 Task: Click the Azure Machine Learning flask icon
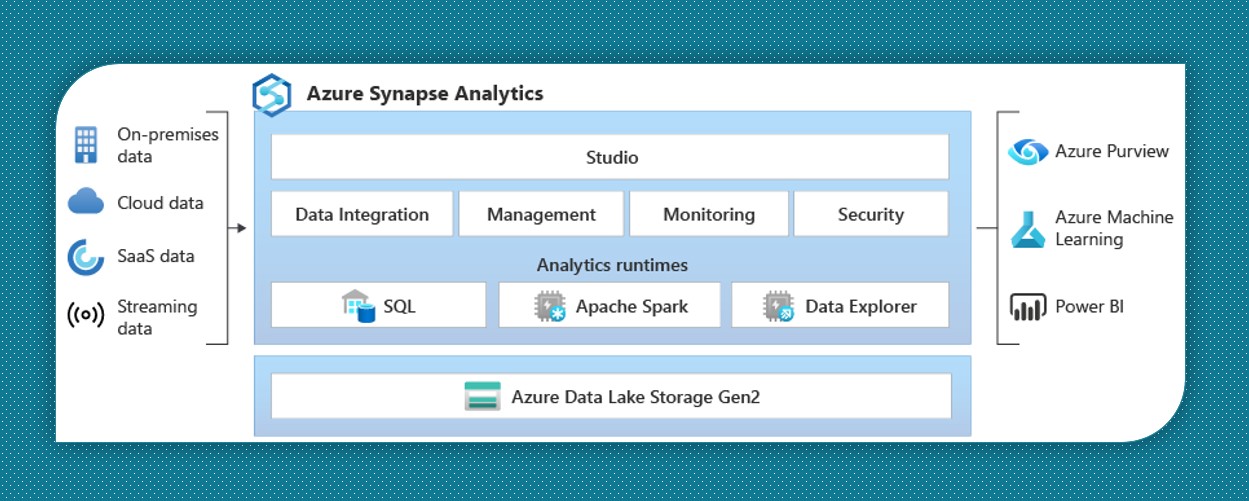[x=1028, y=229]
